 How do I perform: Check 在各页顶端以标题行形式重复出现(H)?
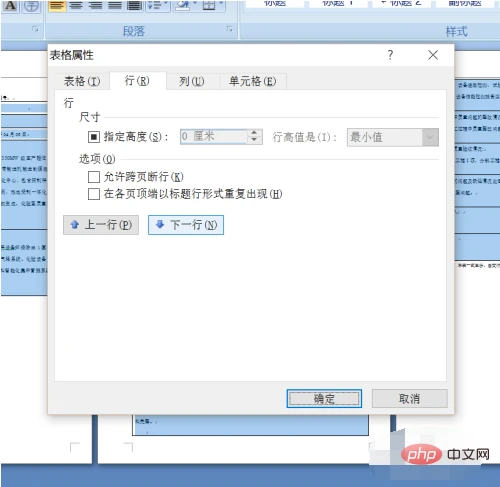click(94, 194)
